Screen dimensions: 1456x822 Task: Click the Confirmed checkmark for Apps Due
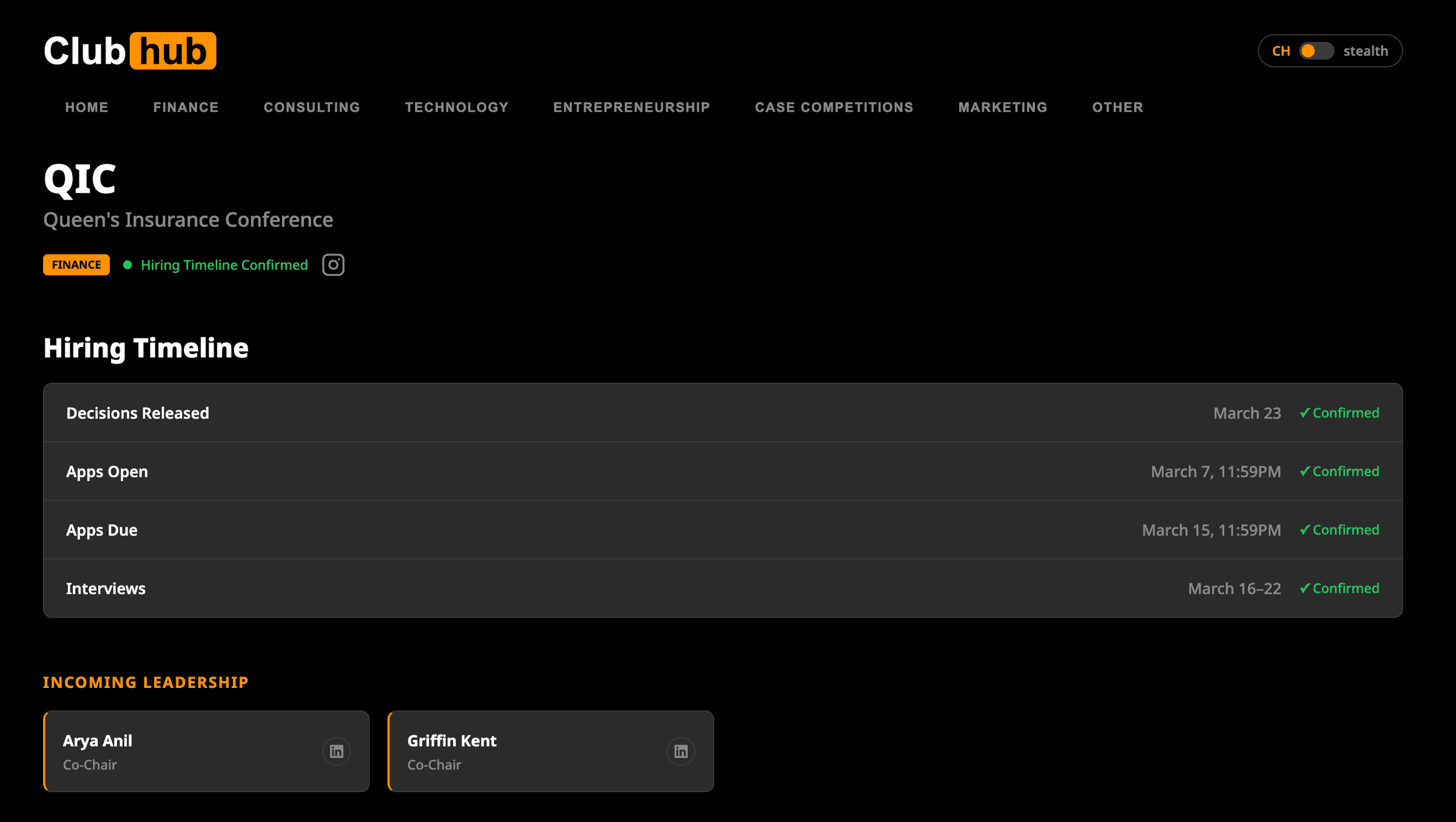pos(1340,530)
